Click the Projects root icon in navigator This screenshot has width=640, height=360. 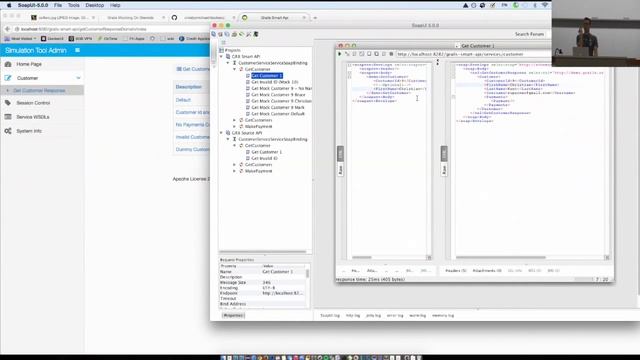pyautogui.click(x=222, y=50)
